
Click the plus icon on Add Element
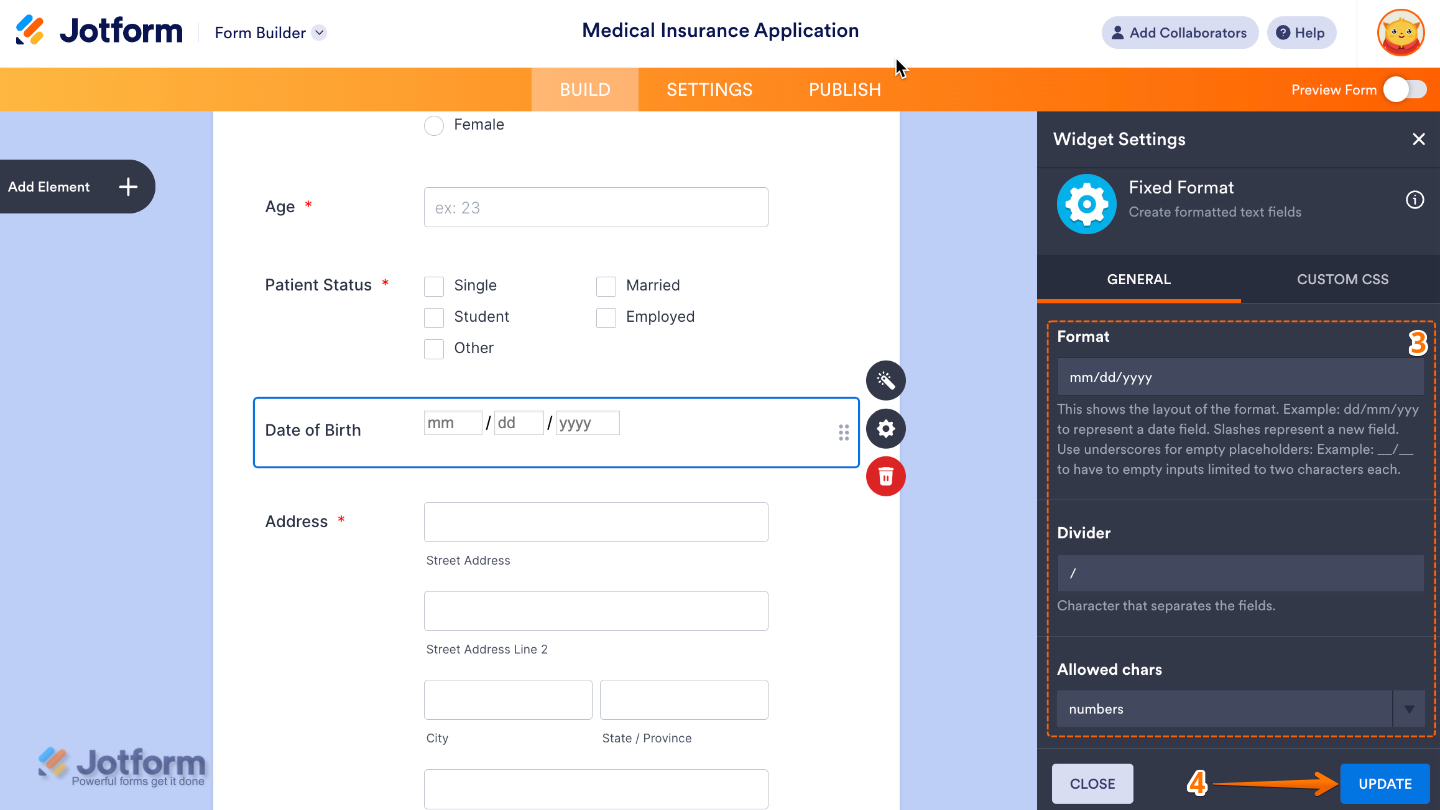pyautogui.click(x=128, y=187)
